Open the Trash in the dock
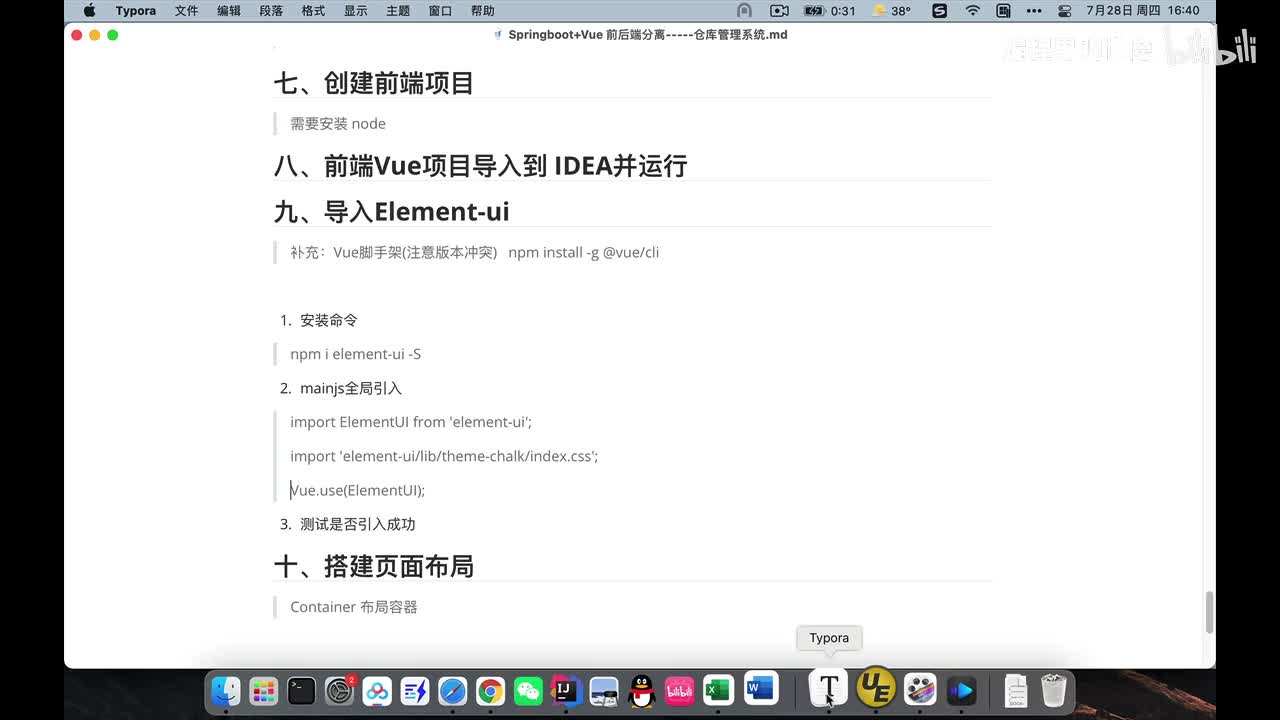 [1054, 690]
